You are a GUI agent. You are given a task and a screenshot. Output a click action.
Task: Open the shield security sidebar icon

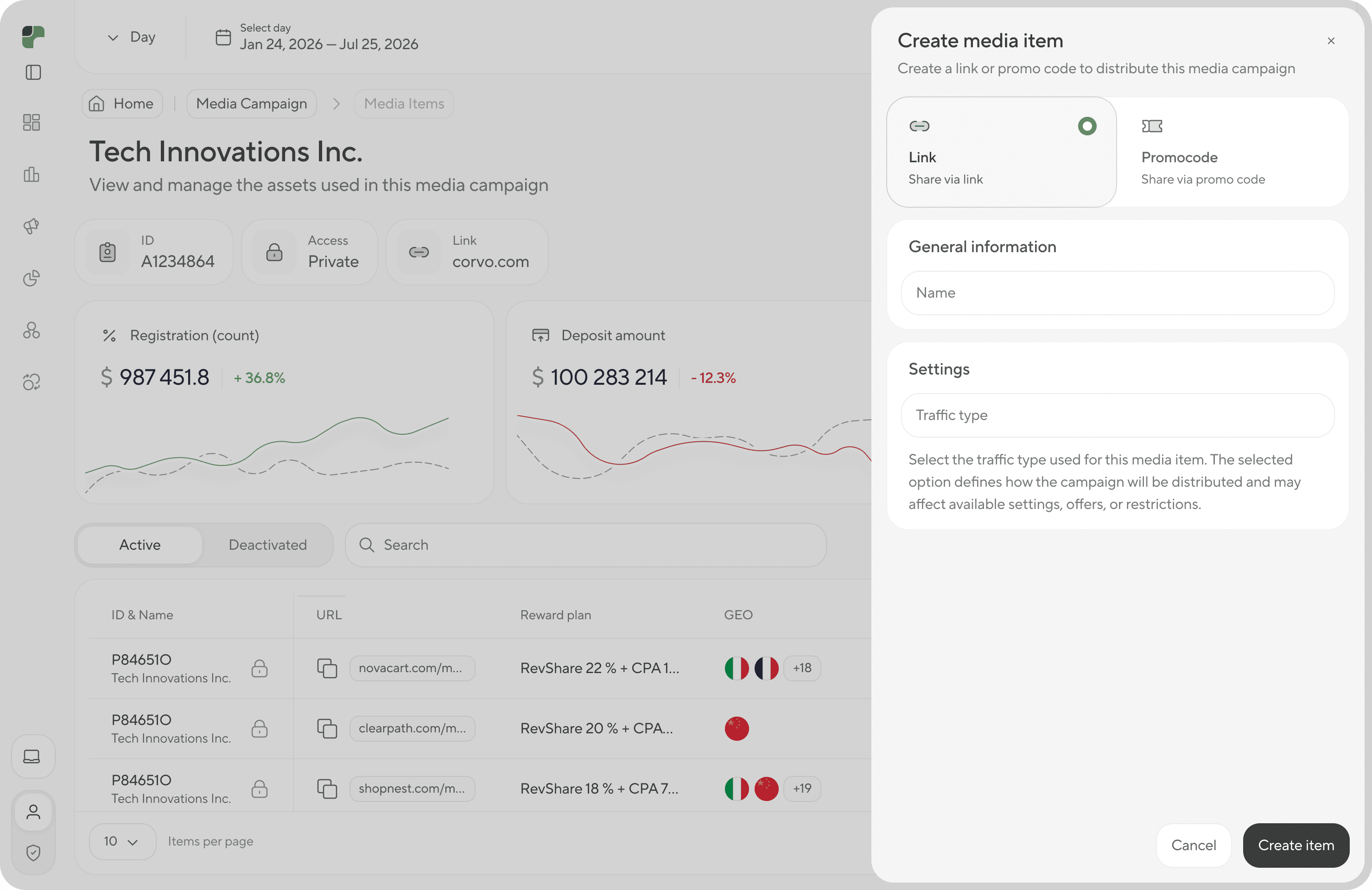(x=33, y=852)
